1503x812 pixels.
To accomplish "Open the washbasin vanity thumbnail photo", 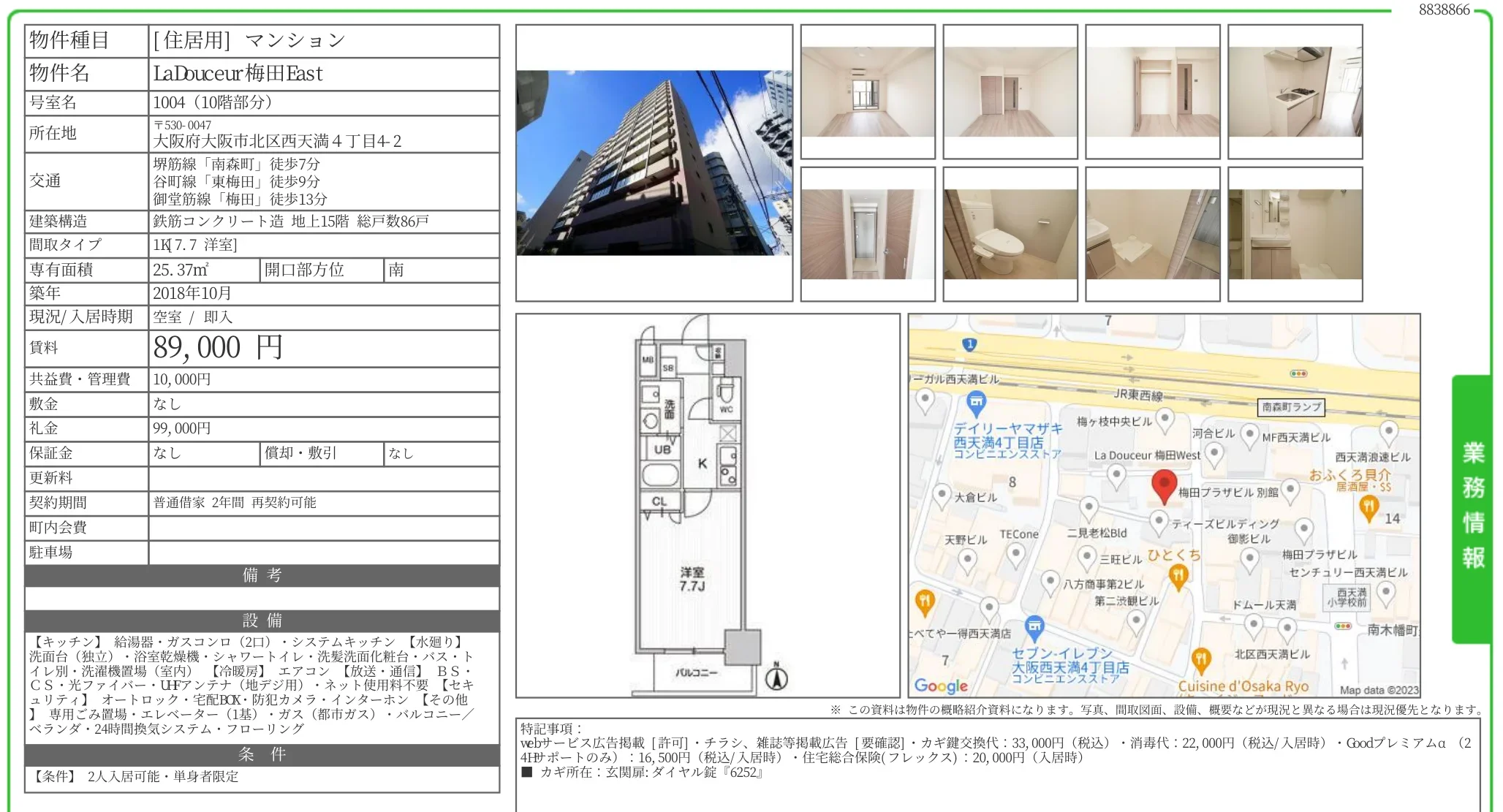I will 1295,234.
